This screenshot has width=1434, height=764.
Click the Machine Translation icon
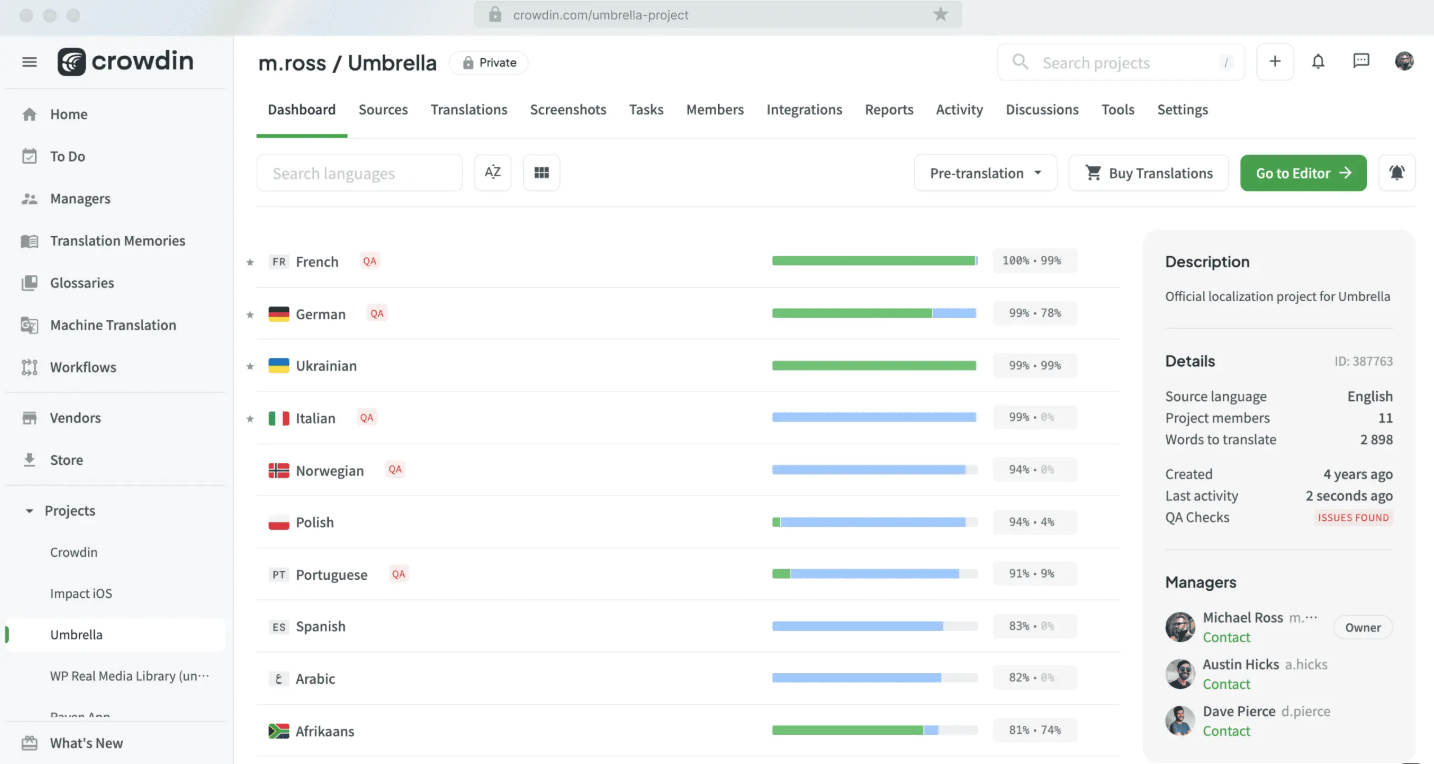(30, 325)
